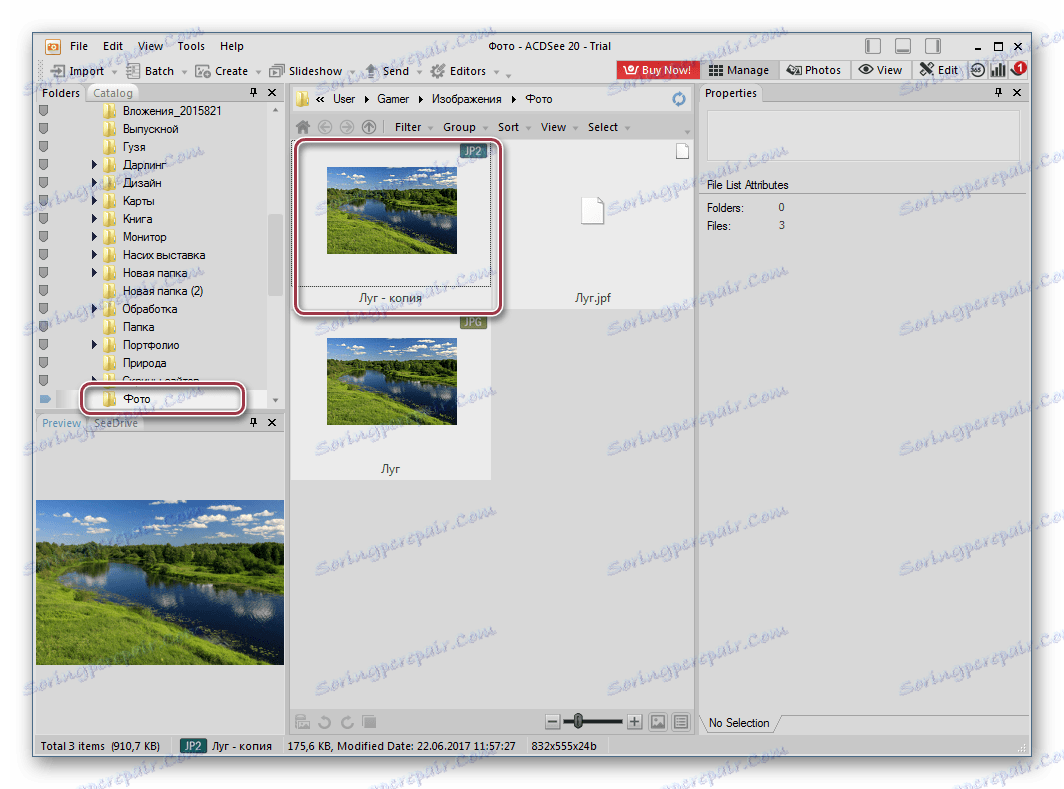The image size is (1064, 789).
Task: Decrease thumbnail size with minus button
Action: click(x=552, y=722)
